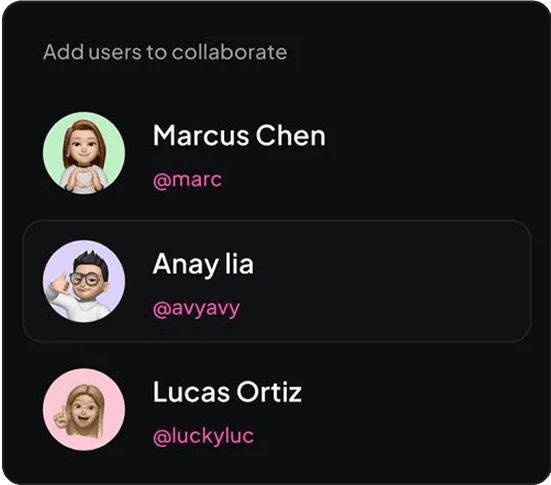Screen dimensions: 551x485
Task: Select the Anay lia name label
Action: point(203,265)
